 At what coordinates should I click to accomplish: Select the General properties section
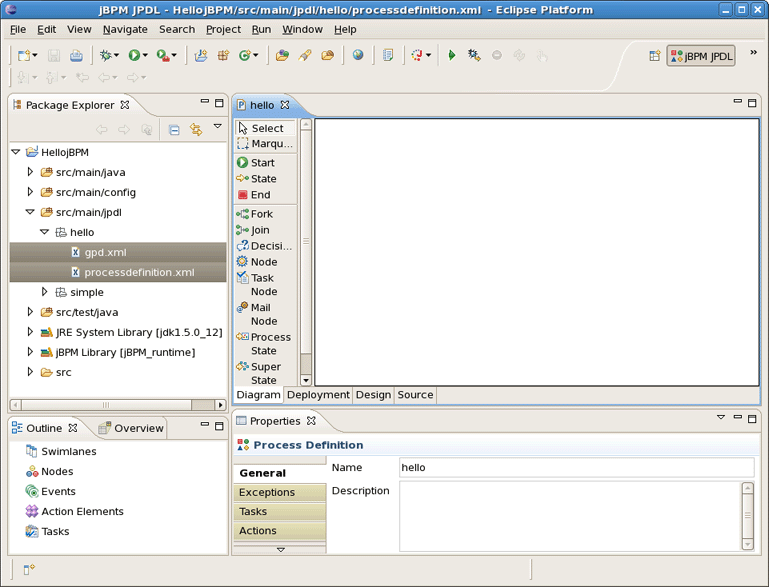point(280,473)
